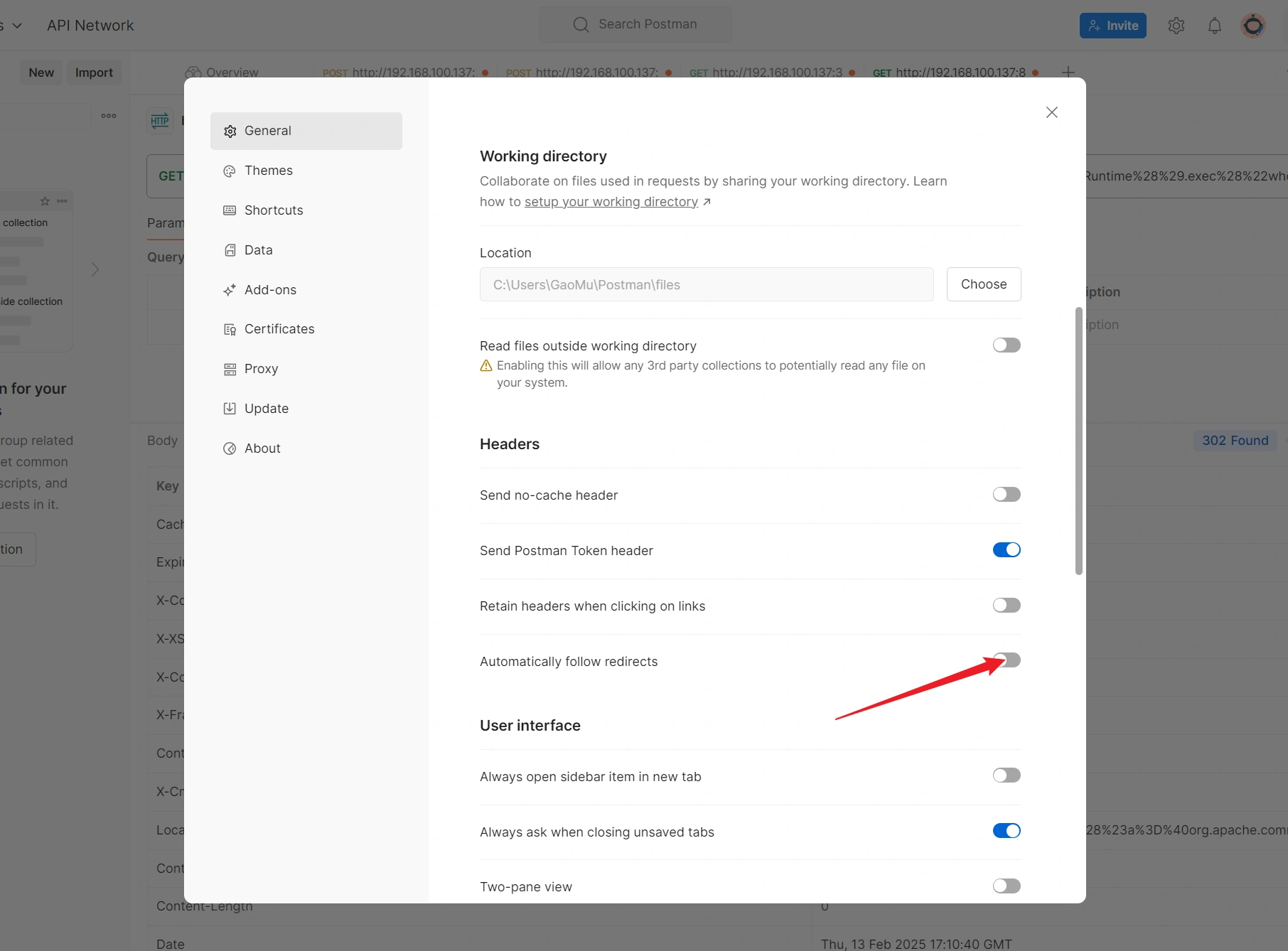Viewport: 1288px width, 951px height.
Task: Disable Send Postman Token header toggle
Action: click(1007, 550)
